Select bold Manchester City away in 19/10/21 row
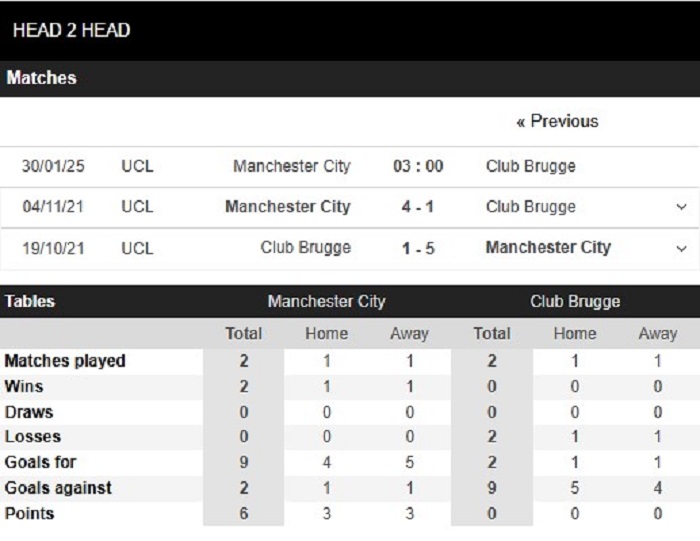 point(548,247)
